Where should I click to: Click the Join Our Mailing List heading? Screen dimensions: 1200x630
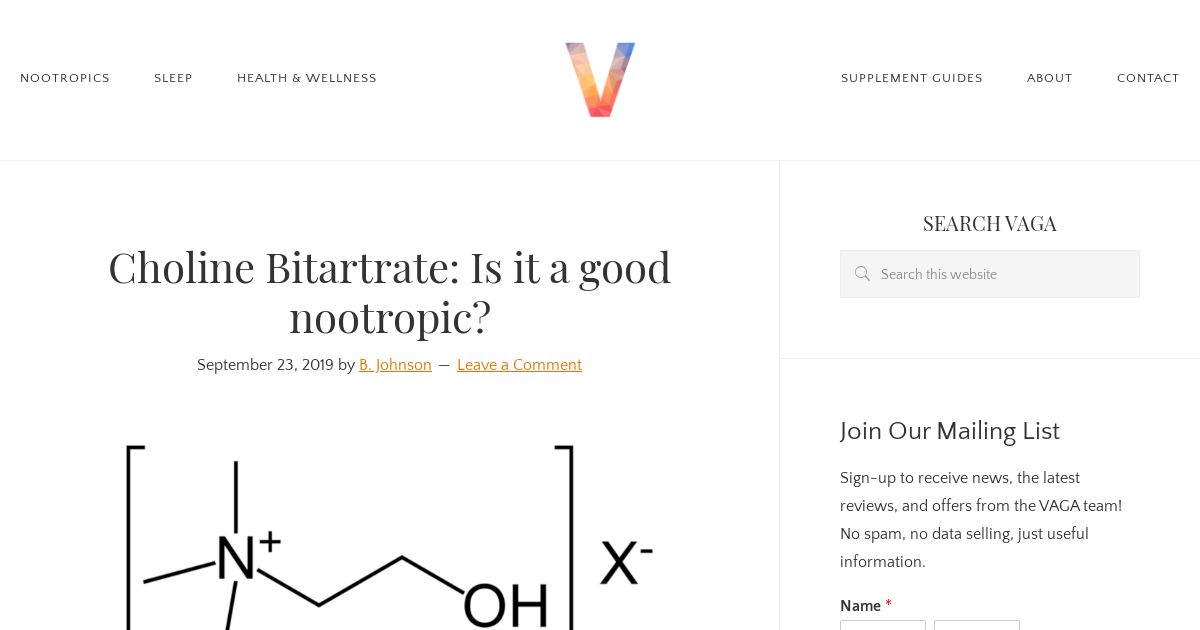[x=950, y=431]
